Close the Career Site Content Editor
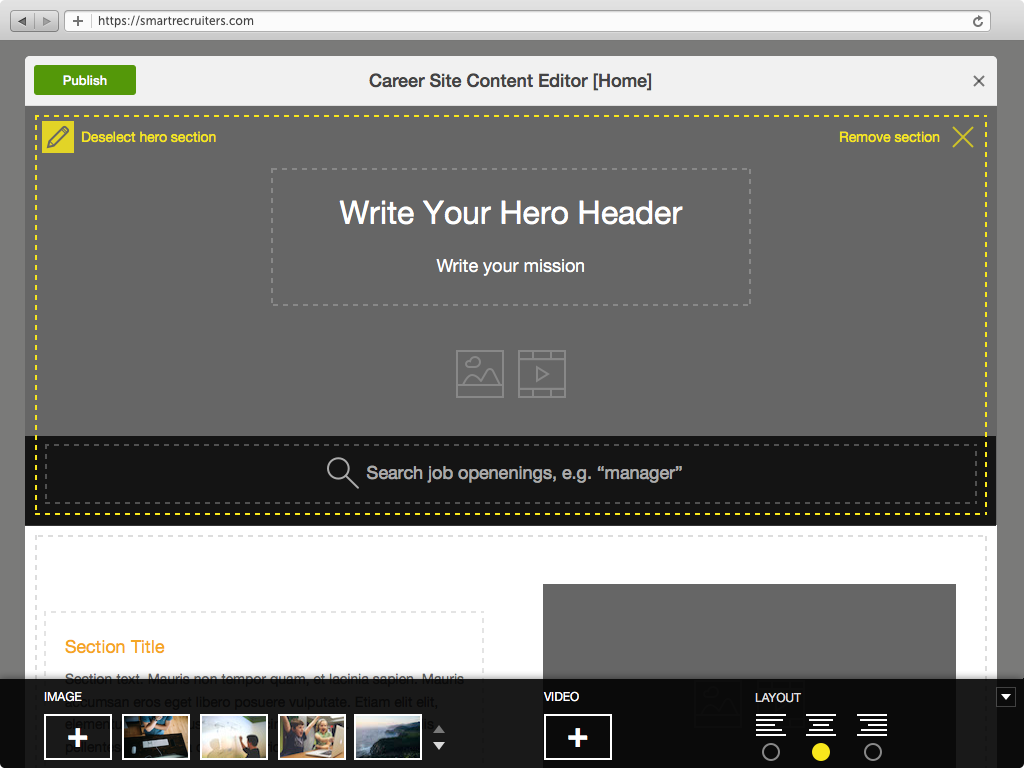Viewport: 1024px width, 768px height. [x=978, y=81]
